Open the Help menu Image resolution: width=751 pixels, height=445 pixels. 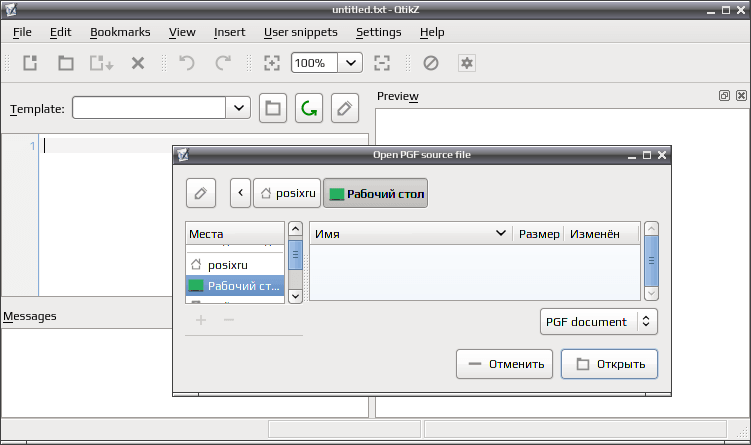432,32
